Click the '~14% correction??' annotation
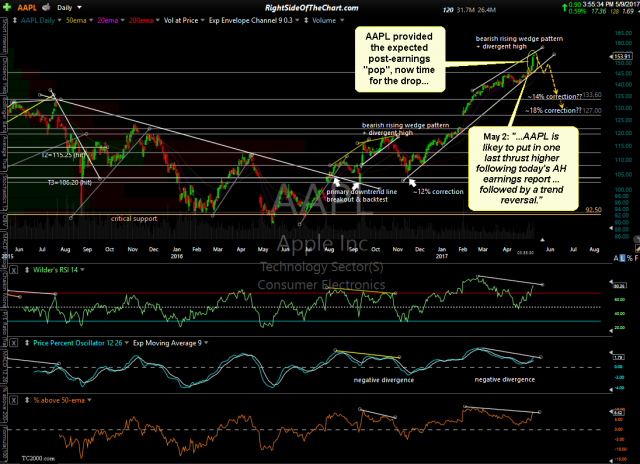The width and height of the screenshot is (640, 464). point(555,97)
